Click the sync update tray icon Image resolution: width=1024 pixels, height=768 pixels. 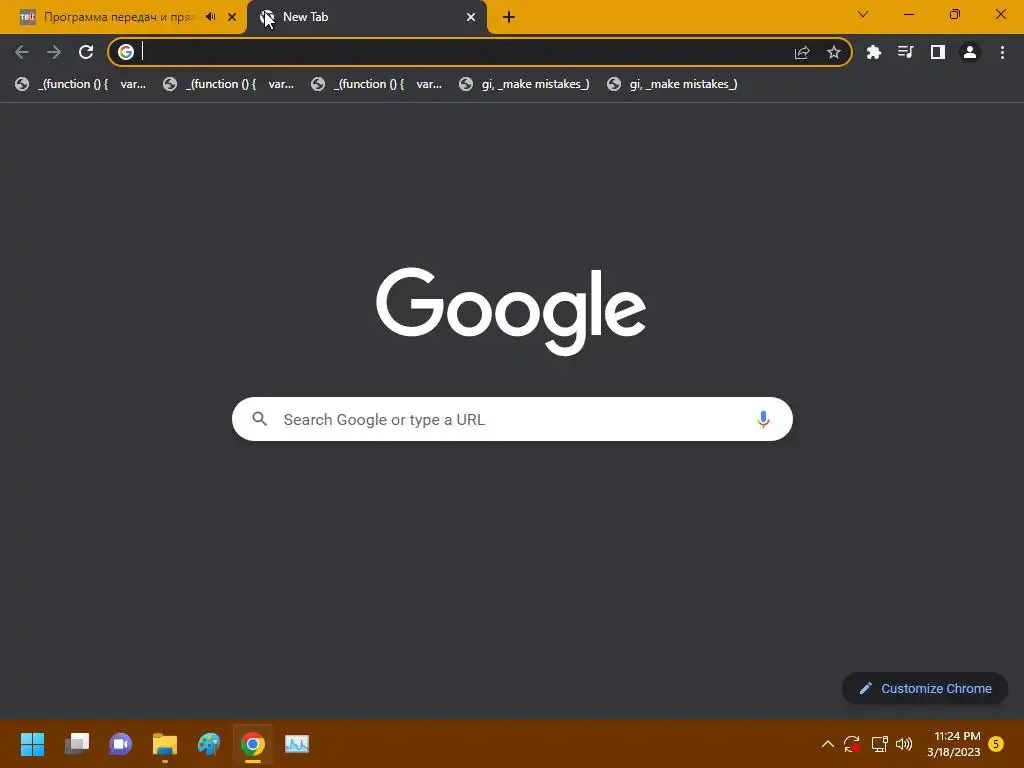(852, 744)
